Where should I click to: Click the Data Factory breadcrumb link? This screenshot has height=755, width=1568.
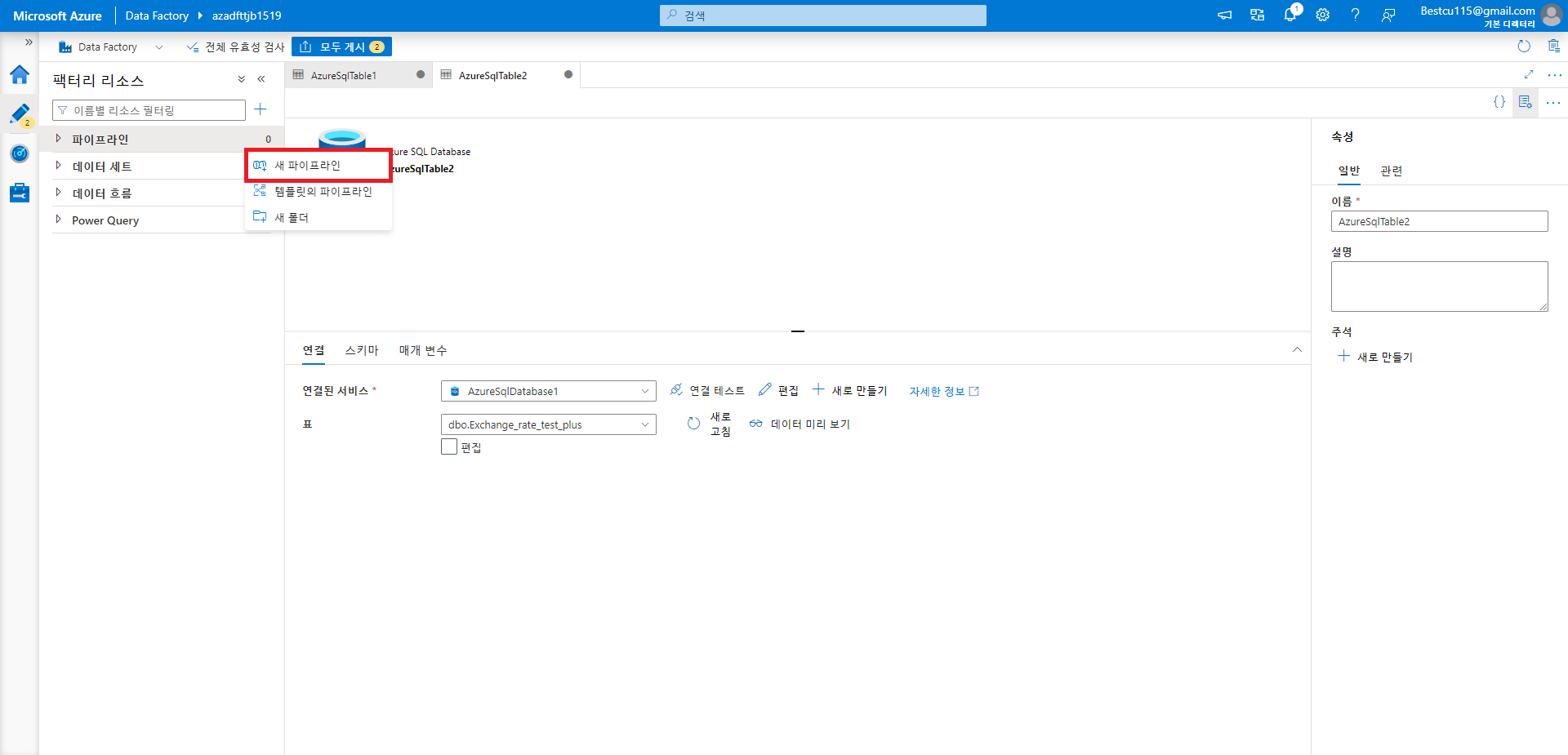[157, 16]
